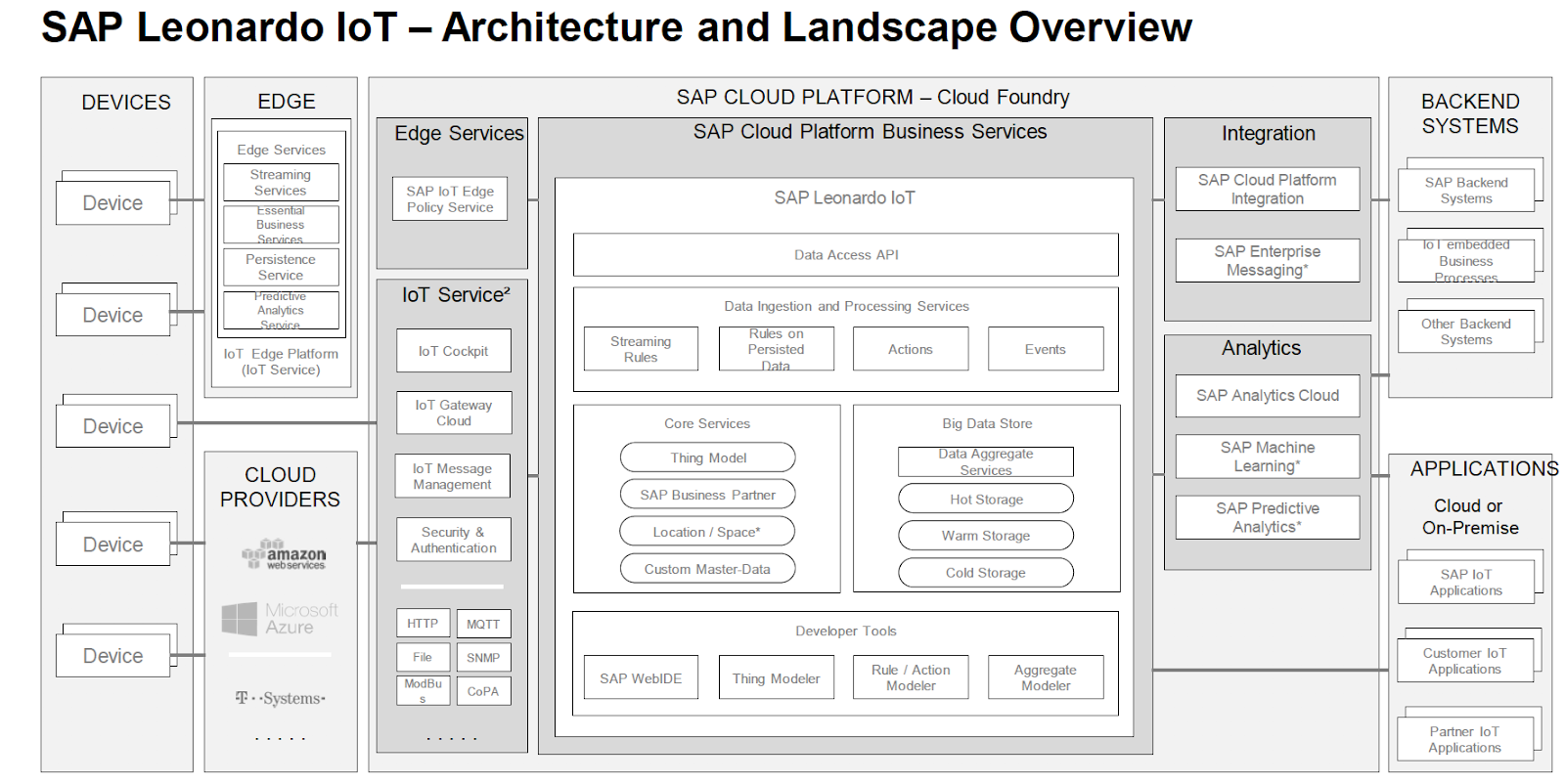Screen dimensions: 1565x784
Task: Click the SAP Business Partner box
Action: click(707, 495)
